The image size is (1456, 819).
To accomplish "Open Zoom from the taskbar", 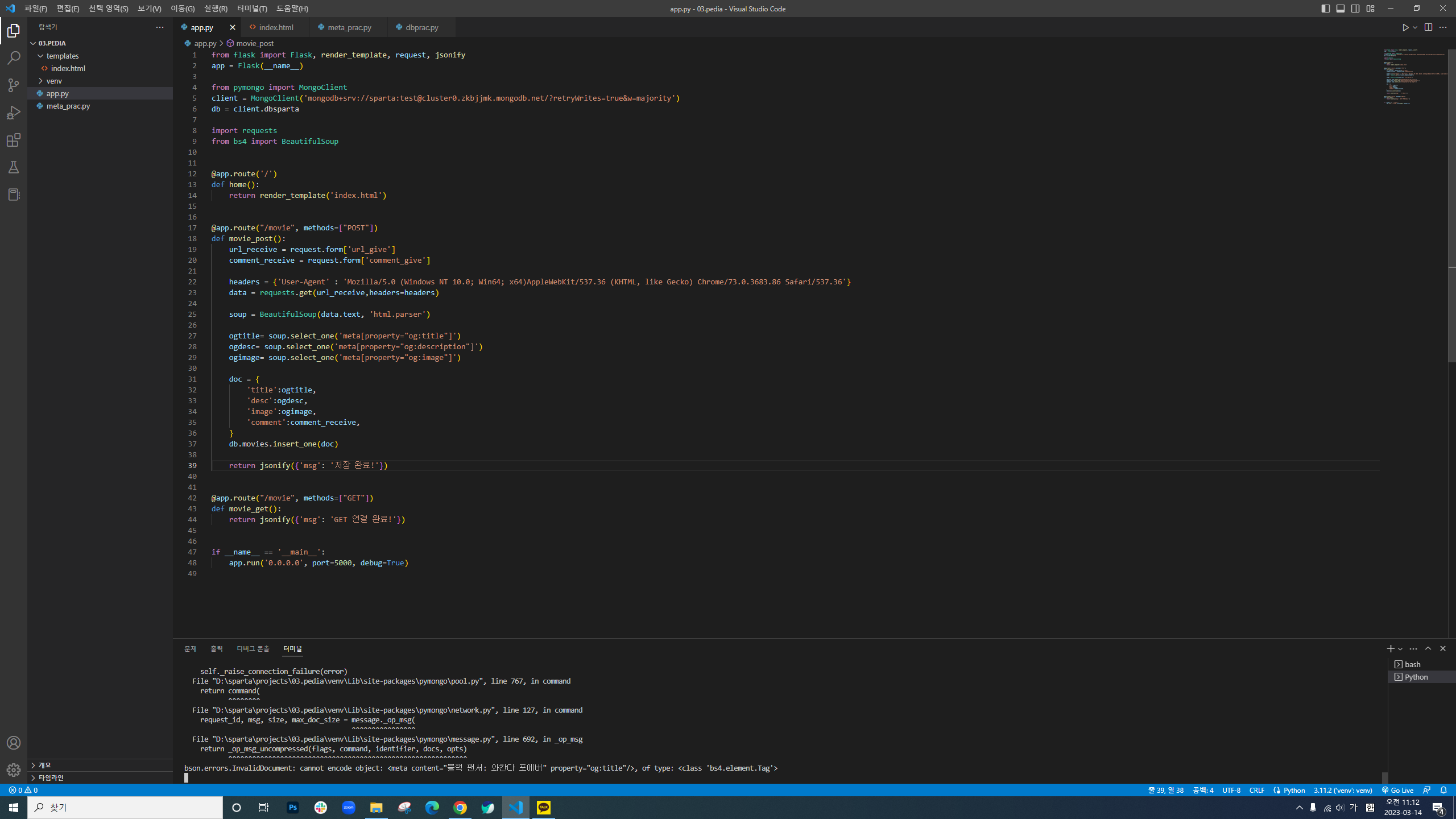I will [349, 808].
